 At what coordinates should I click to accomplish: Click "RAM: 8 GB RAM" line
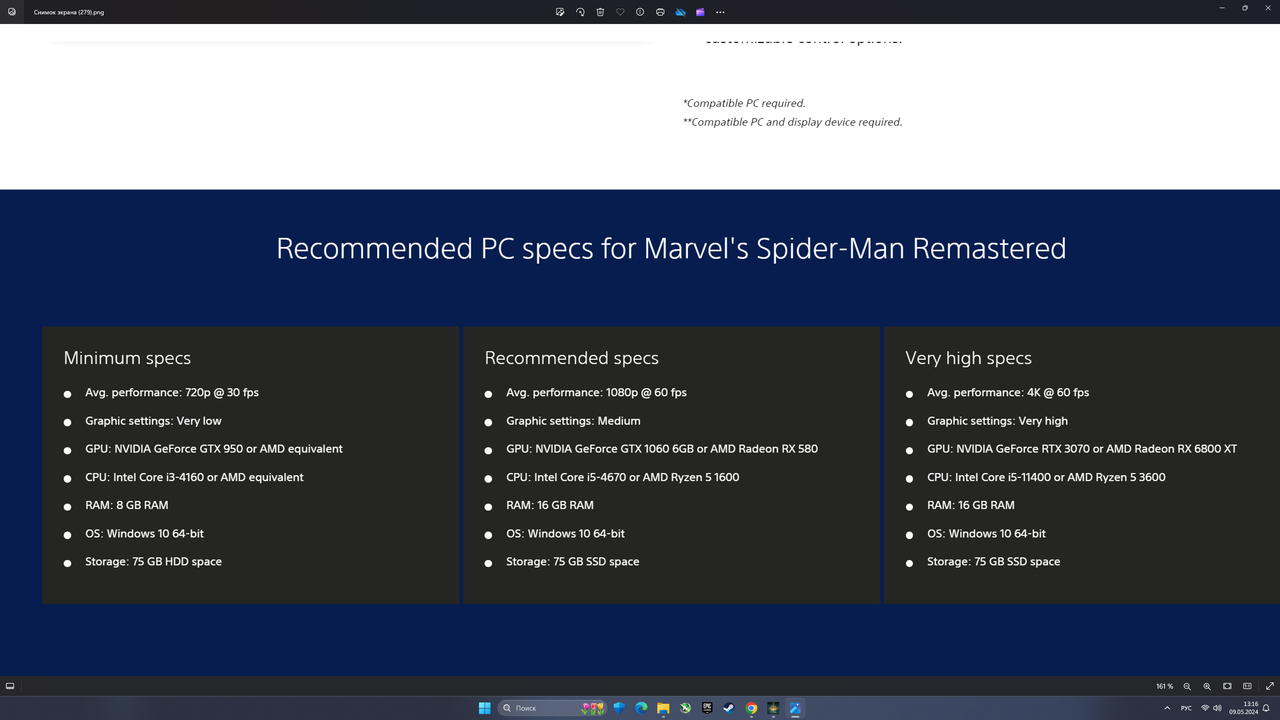(126, 505)
